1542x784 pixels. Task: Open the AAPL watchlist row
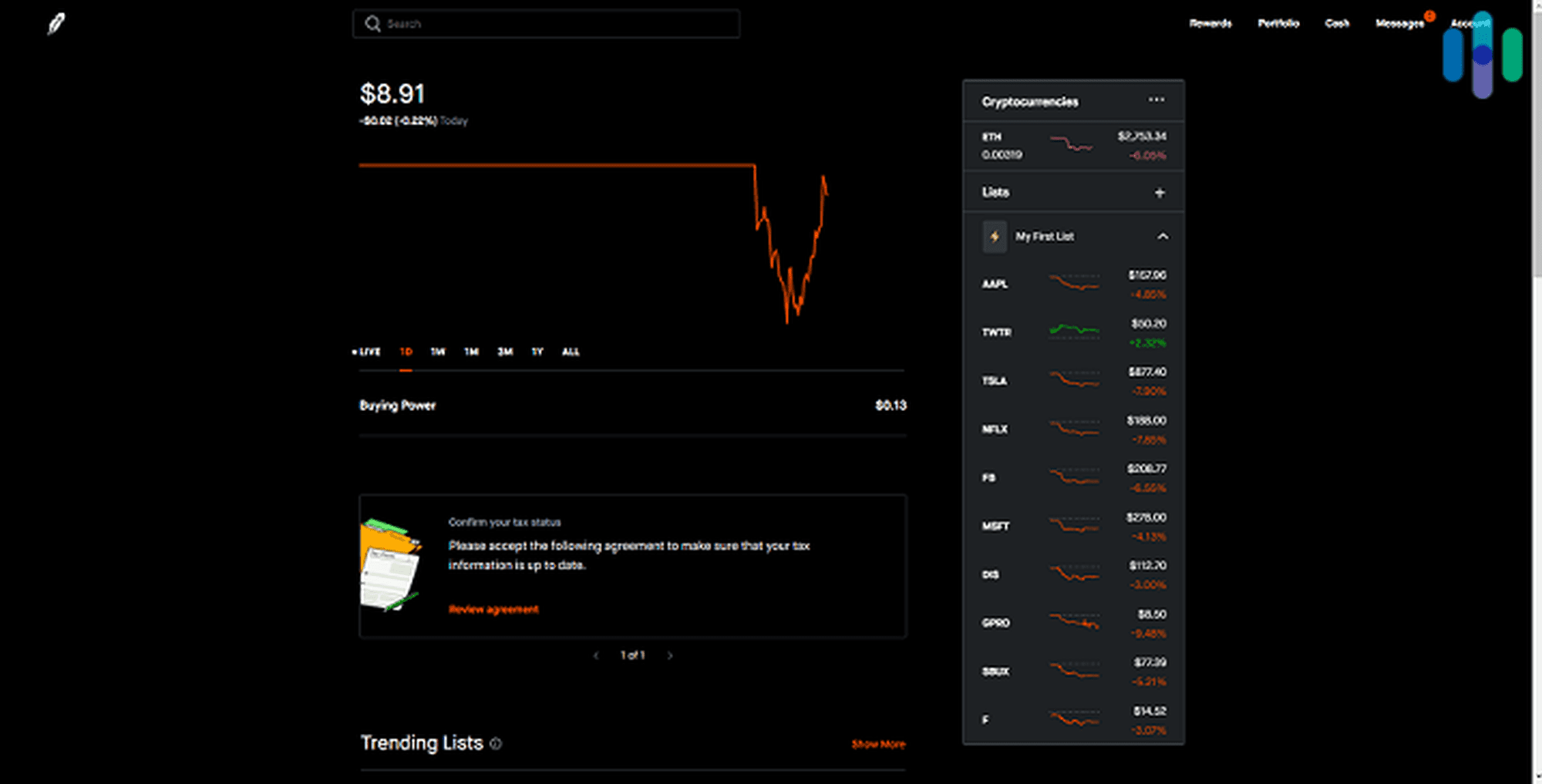tap(1073, 284)
